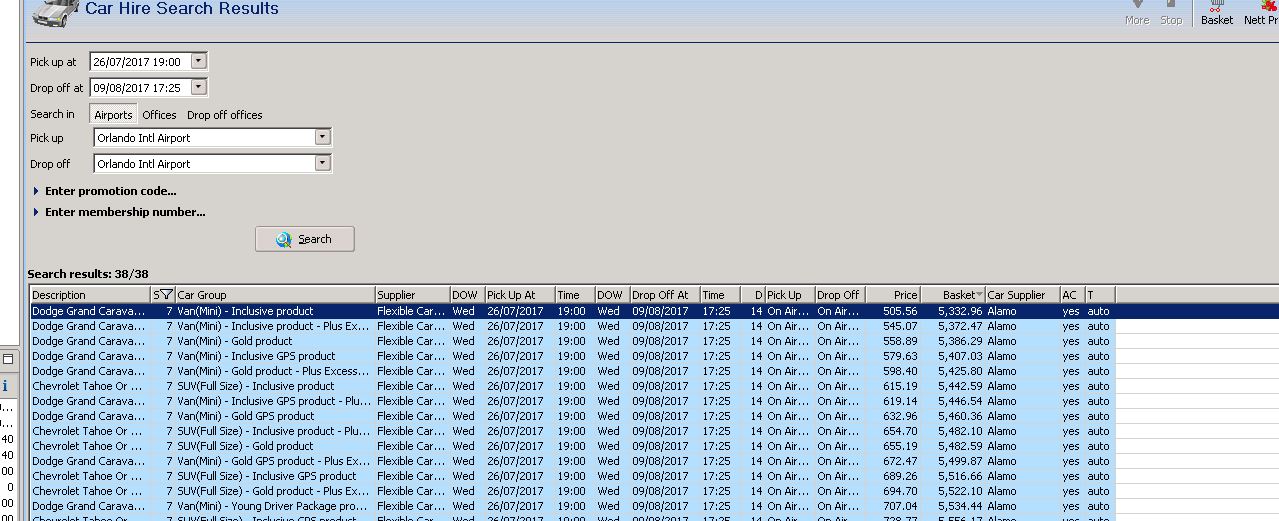Click the filter funnel icon in S column
This screenshot has width=1279, height=521.
coord(166,295)
